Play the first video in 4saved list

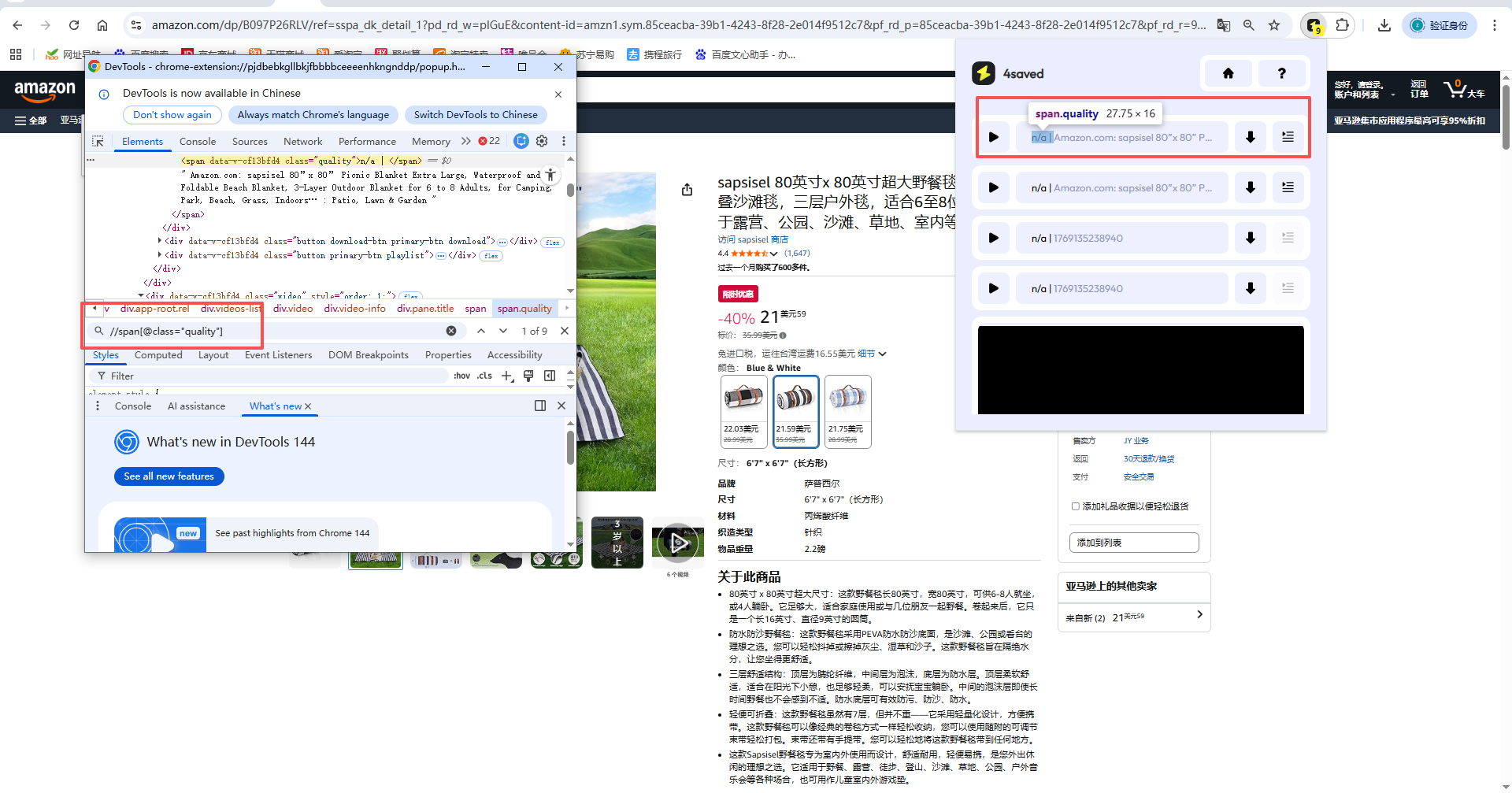coord(993,137)
